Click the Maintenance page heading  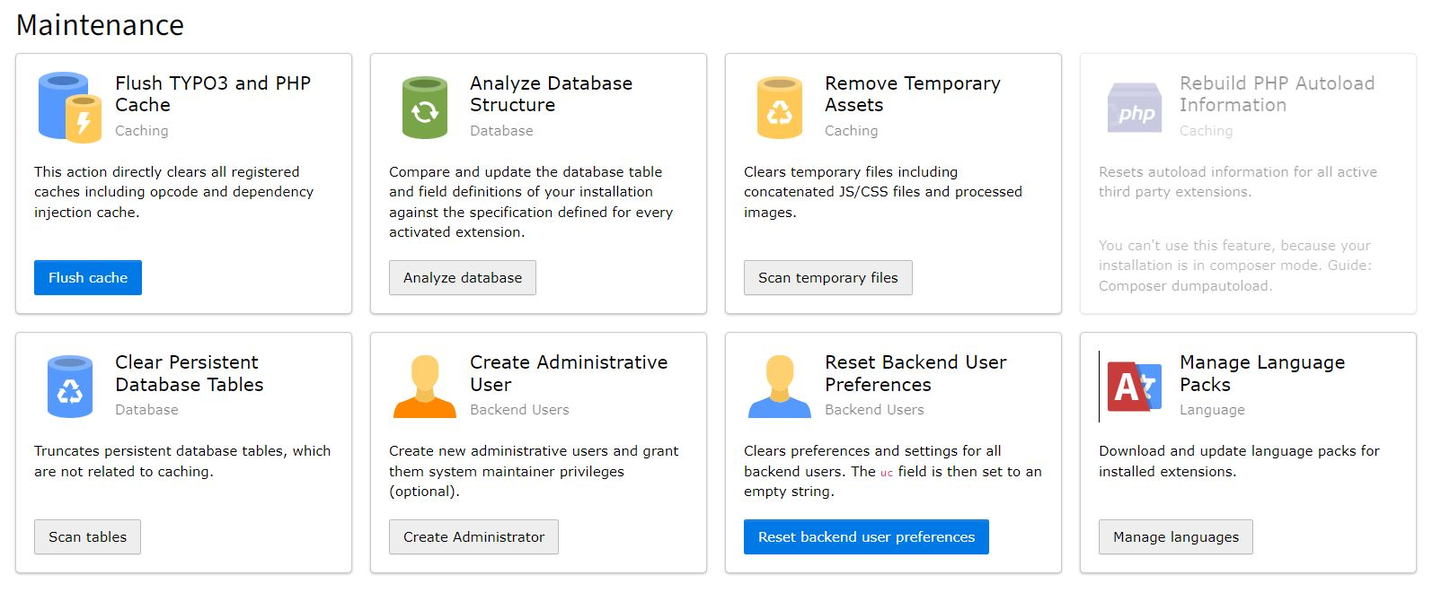[99, 25]
